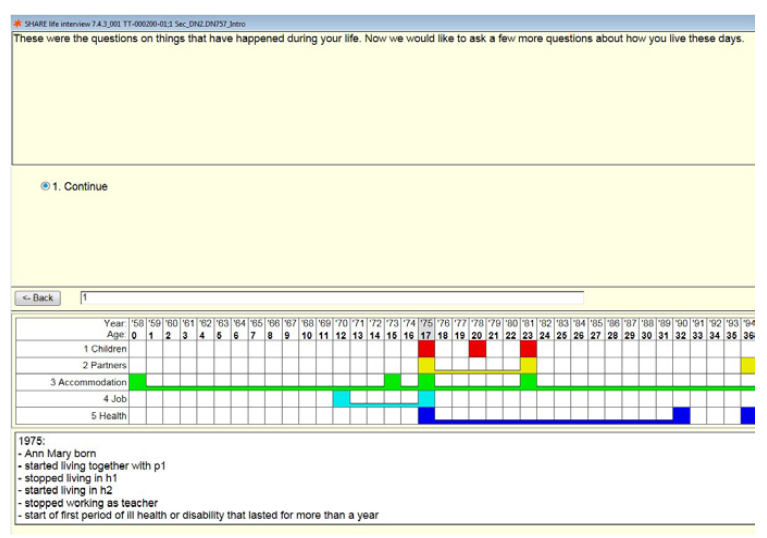Select the '1 Children' row label
Screen dimensions: 767x538
(x=104, y=349)
